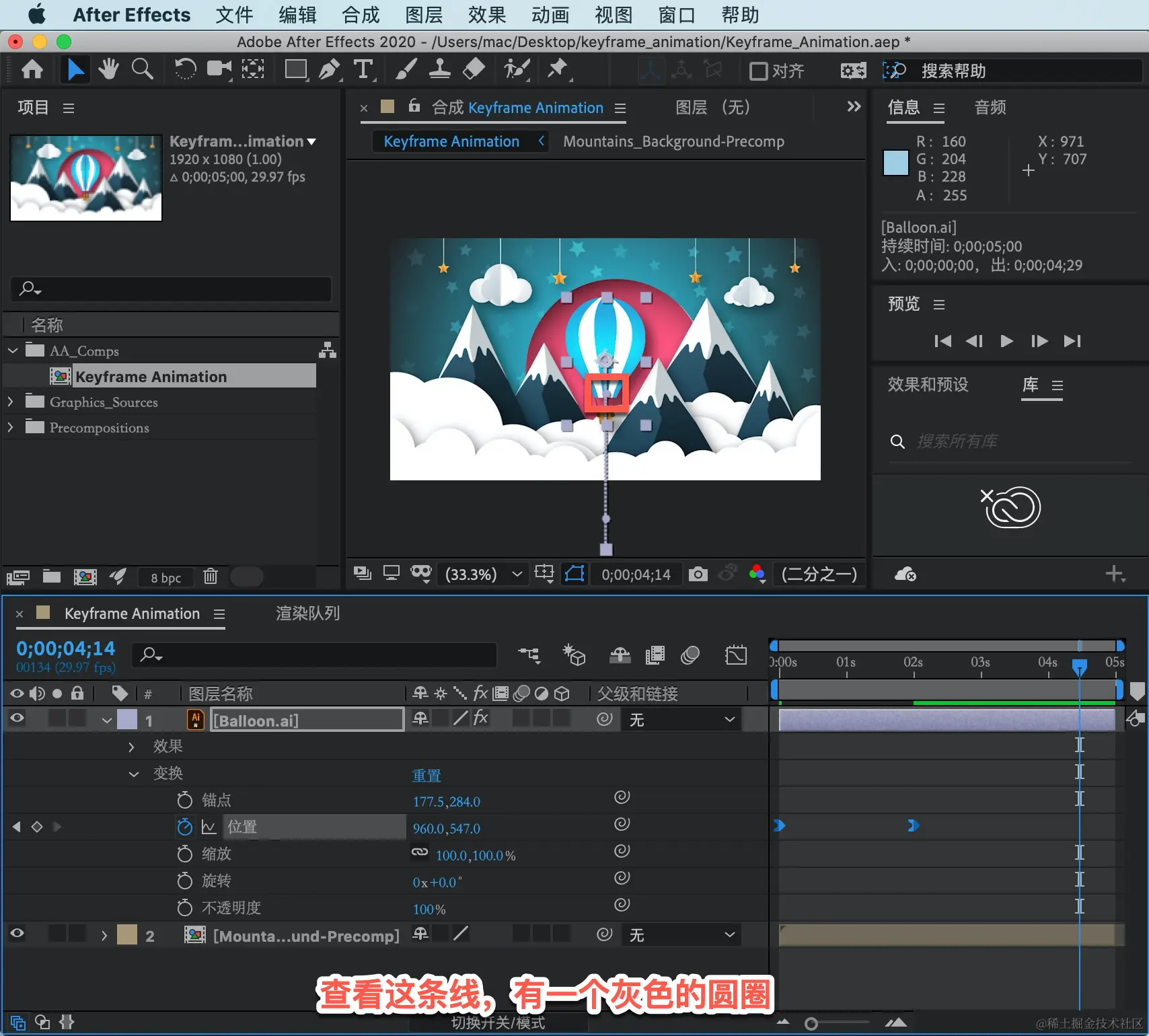Select the Puppet Pin tool
This screenshot has width=1149, height=1036.
tap(558, 69)
